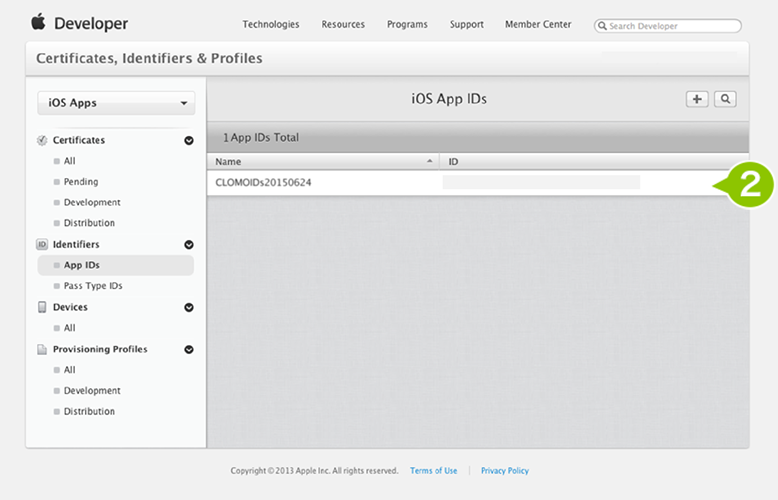Viewport: 778px width, 500px height.
Task: Click the ID column header
Action: click(x=594, y=162)
